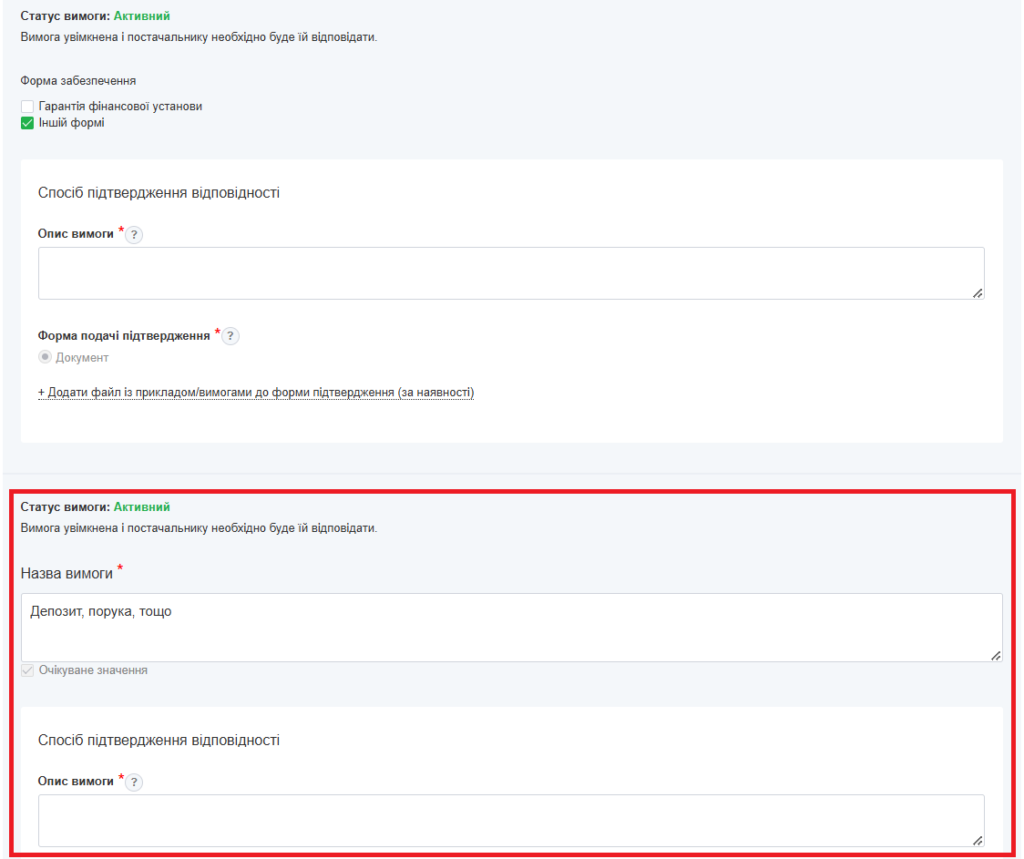Enable the Гарантія фінансової установи checkbox
The height and width of the screenshot is (859, 1024).
click(x=28, y=106)
